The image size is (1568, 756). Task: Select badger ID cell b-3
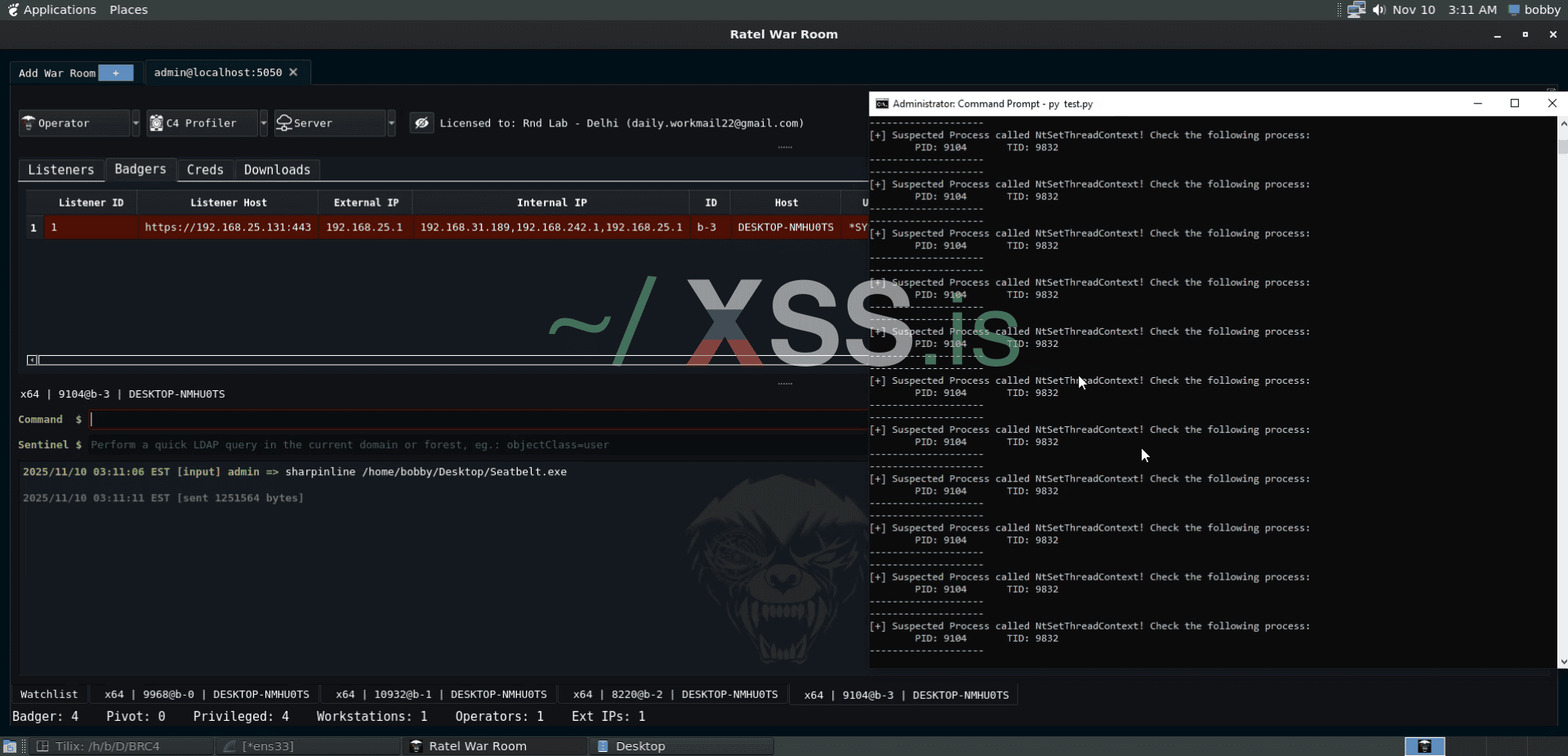click(706, 227)
